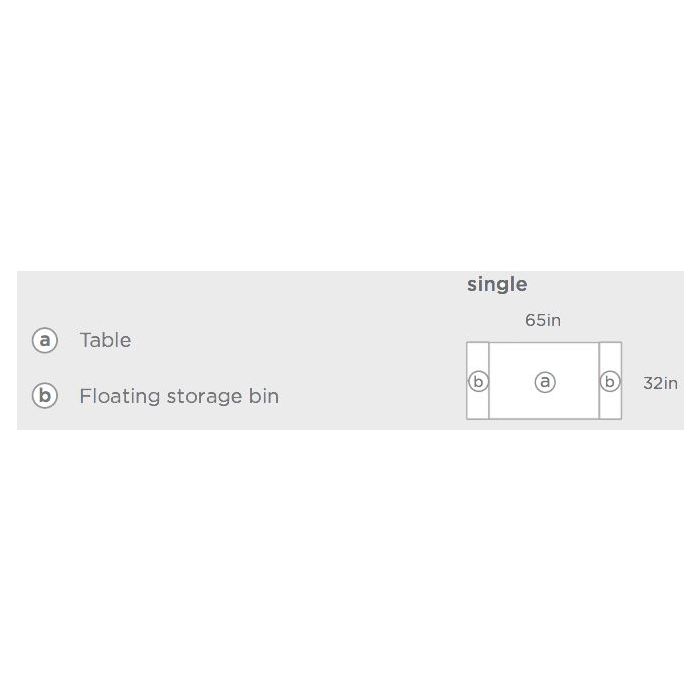Screen dimensions: 700x700
Task: Click the "Floating storage bin" legend label
Action: click(179, 396)
